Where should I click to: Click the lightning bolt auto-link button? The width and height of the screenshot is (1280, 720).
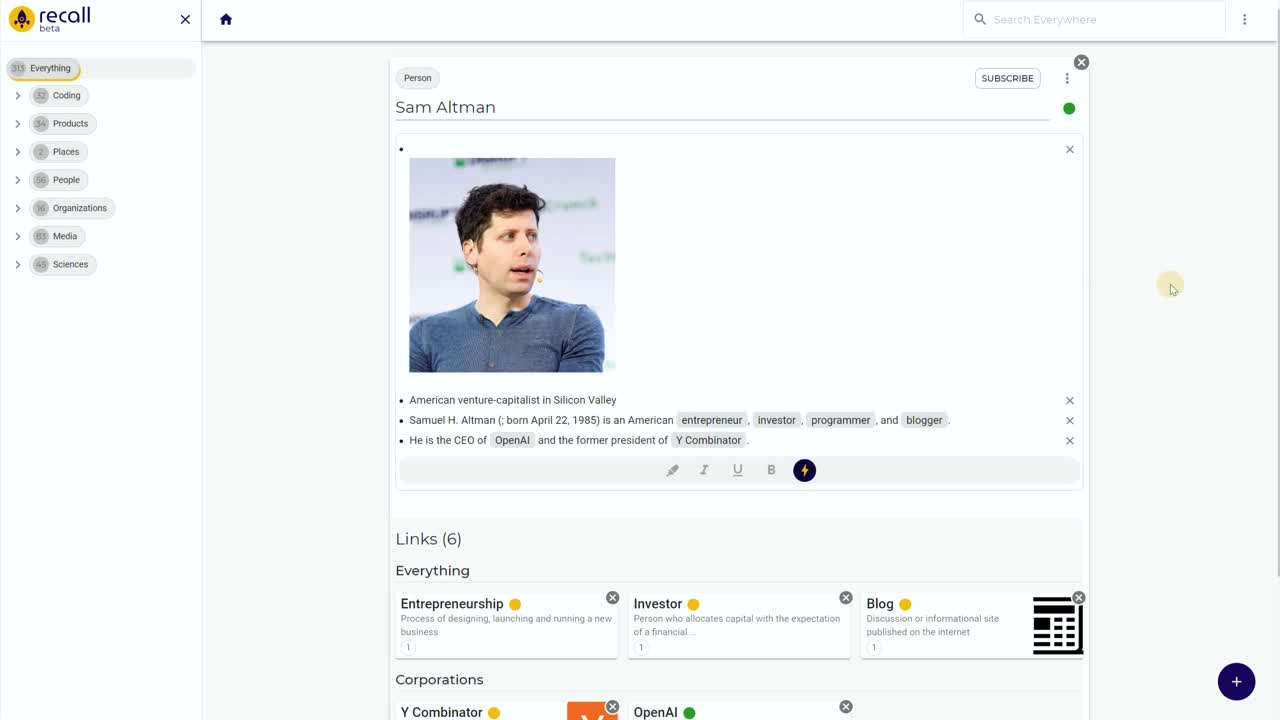click(805, 470)
